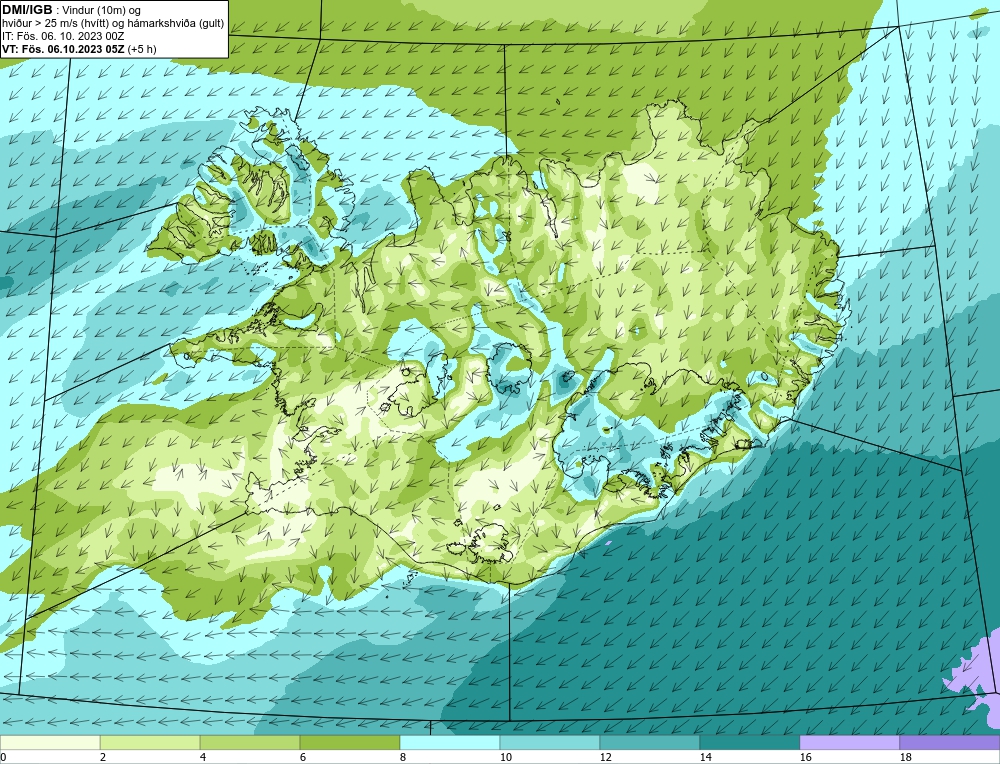This screenshot has width=1000, height=764.
Task: Click the legend scale label "14"
Action: point(705,757)
